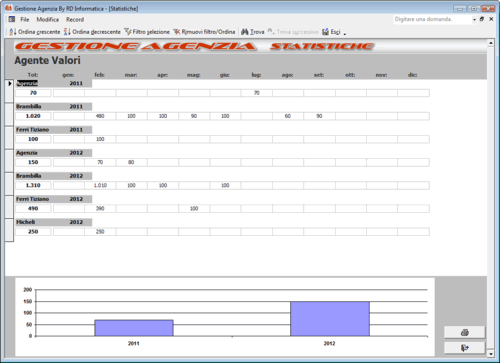Click Brambilla 2011 set value 90
500x363 pixels.
click(319, 116)
